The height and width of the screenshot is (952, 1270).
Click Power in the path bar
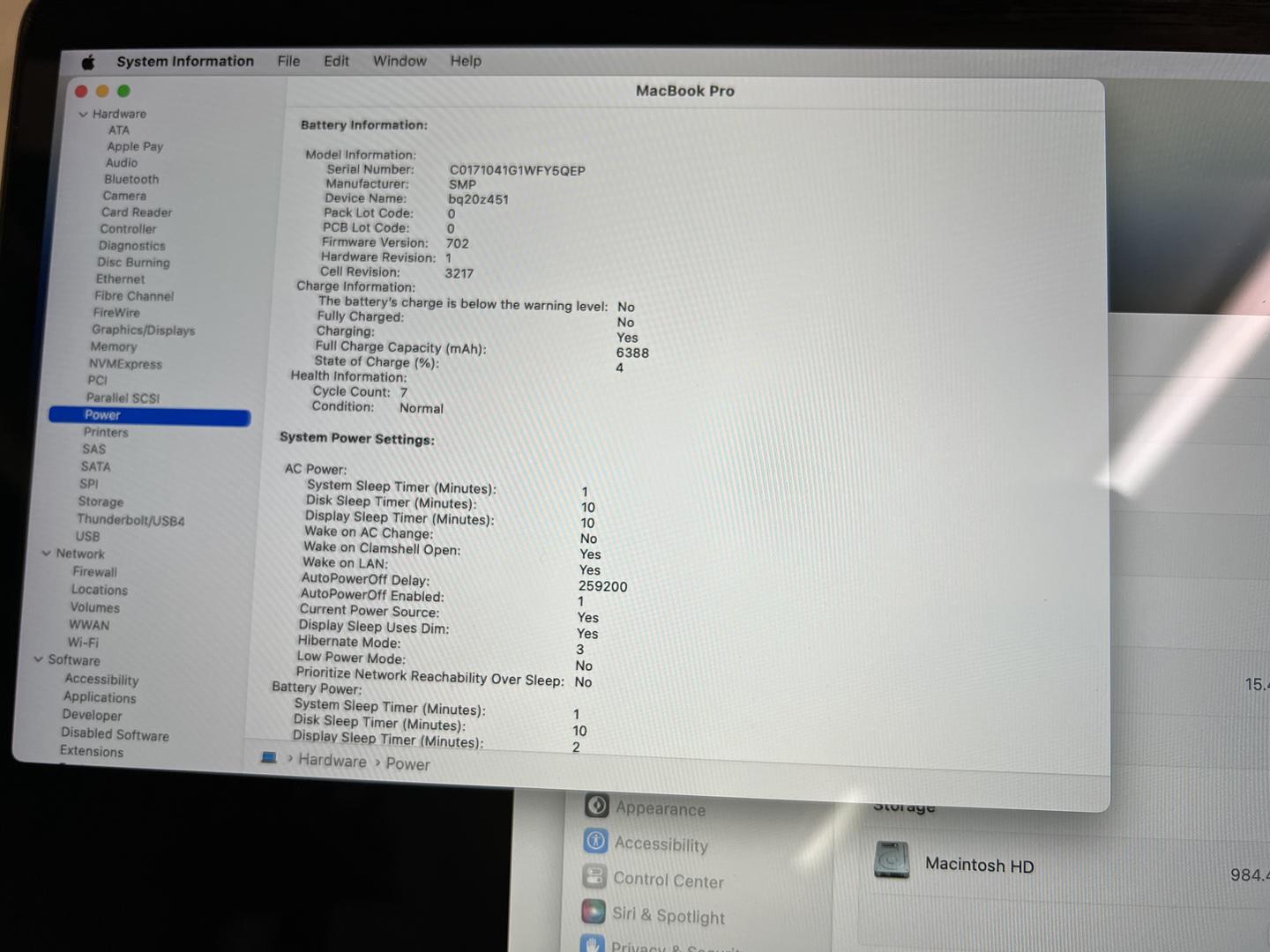tap(407, 764)
